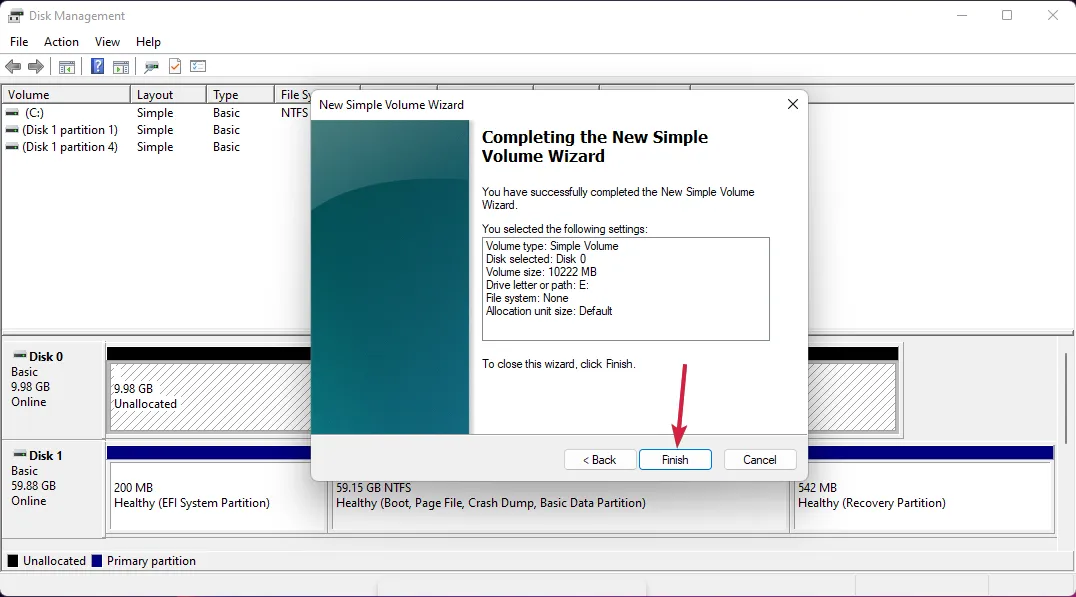Open Help via the blue question mark icon
This screenshot has height=597, width=1076.
pyautogui.click(x=97, y=67)
